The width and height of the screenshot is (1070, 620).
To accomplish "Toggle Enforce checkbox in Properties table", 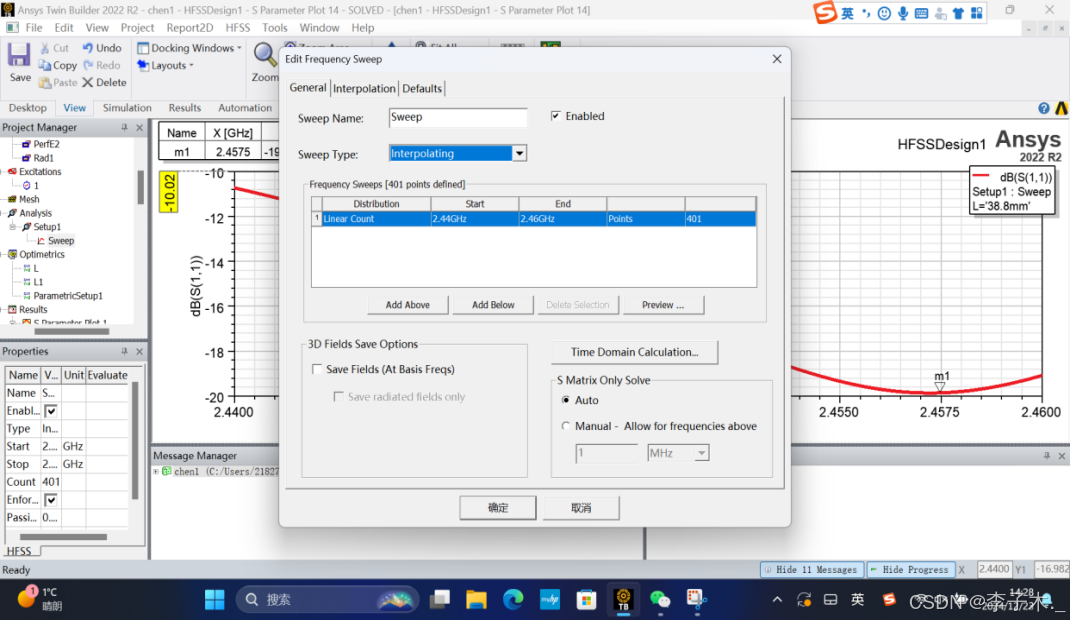I will click(50, 500).
